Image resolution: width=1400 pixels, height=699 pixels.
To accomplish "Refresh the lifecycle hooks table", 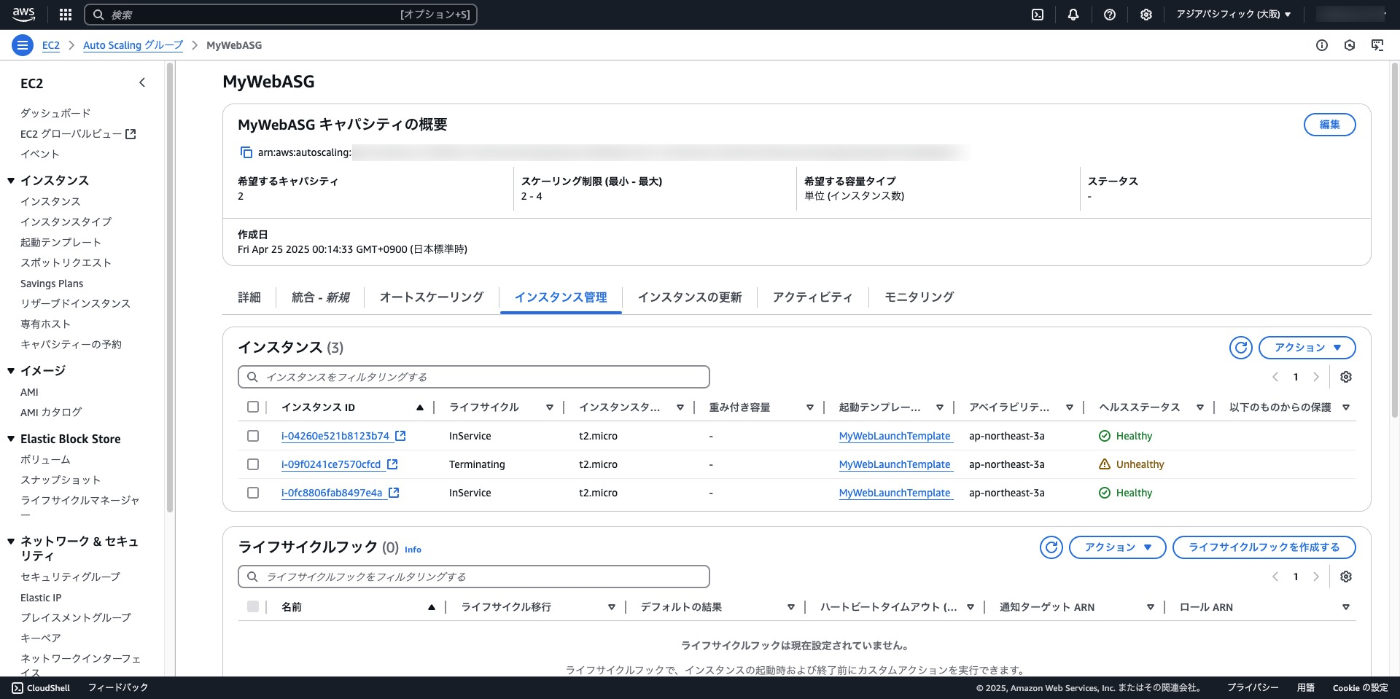I will [x=1051, y=547].
